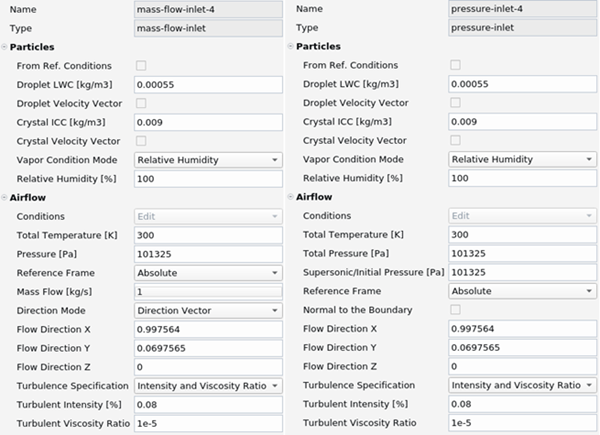Enable Normal to the Boundary checkbox
Viewport: 600px width, 435px height.
(x=455, y=310)
